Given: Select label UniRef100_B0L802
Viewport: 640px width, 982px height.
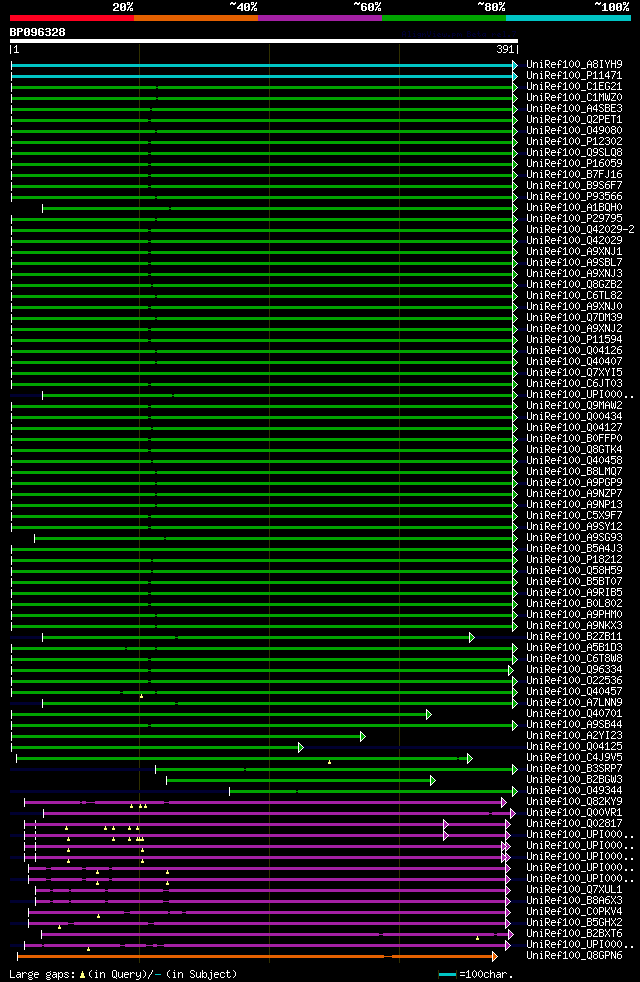Looking at the screenshot, I should click(574, 604).
